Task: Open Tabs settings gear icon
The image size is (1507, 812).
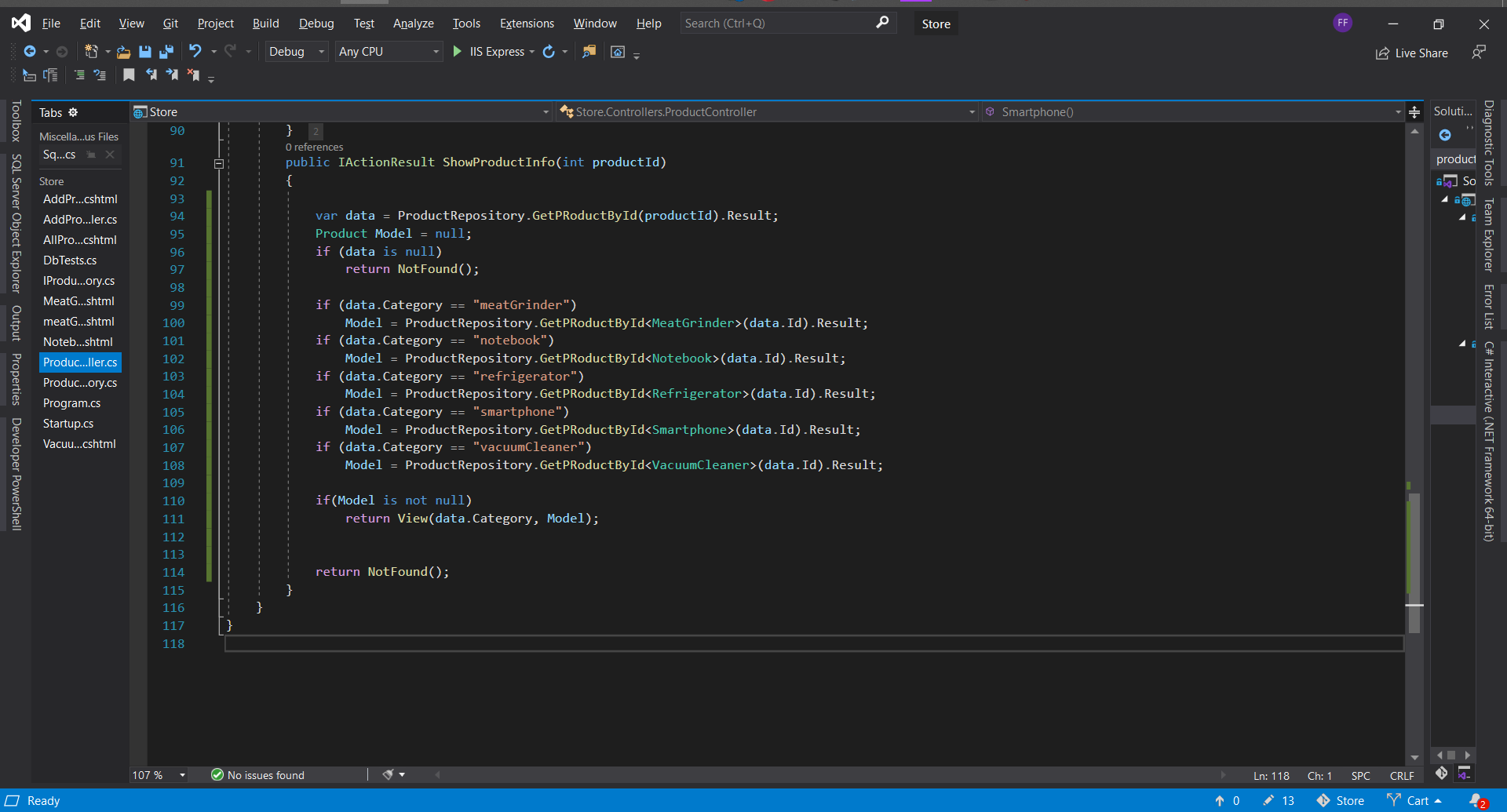Action: 73,112
